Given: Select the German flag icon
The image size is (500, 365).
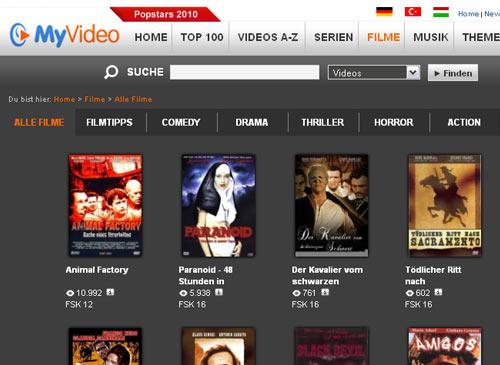Looking at the screenshot, I should tap(384, 12).
